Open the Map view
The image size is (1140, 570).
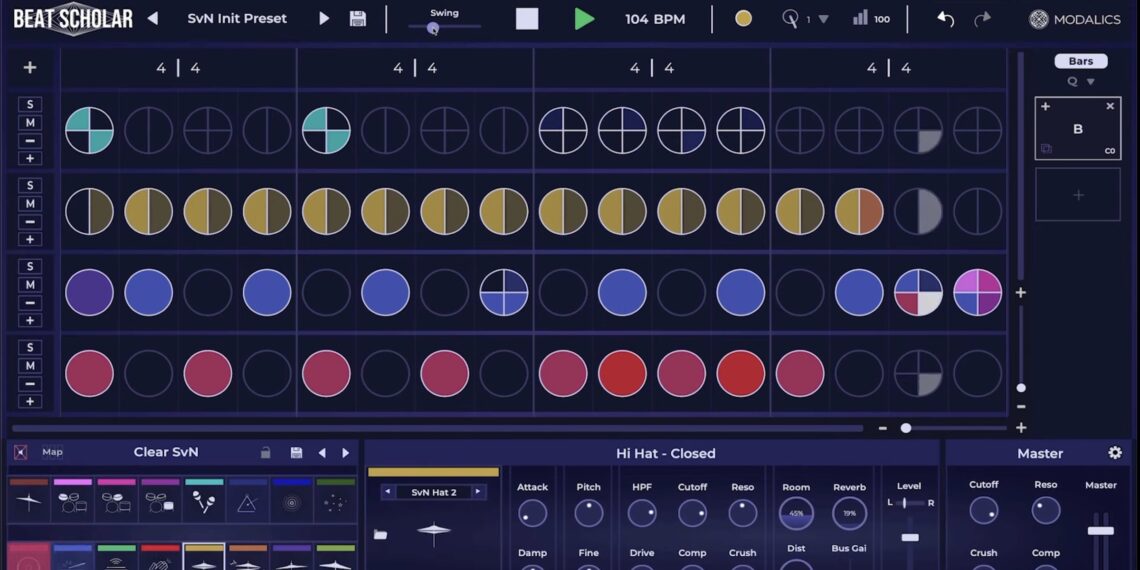52,452
